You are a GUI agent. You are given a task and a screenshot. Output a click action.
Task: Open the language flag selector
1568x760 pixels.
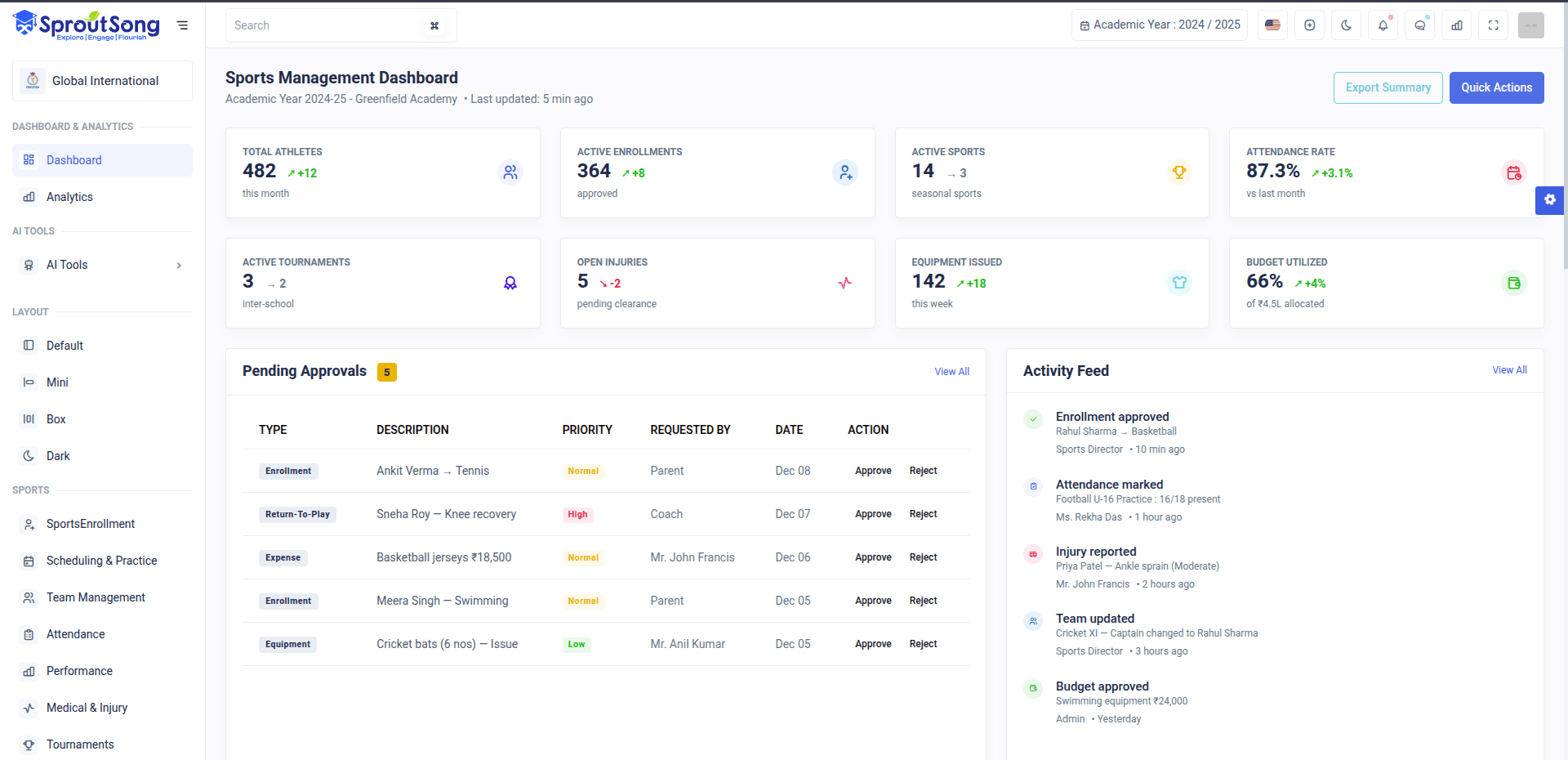click(1272, 25)
